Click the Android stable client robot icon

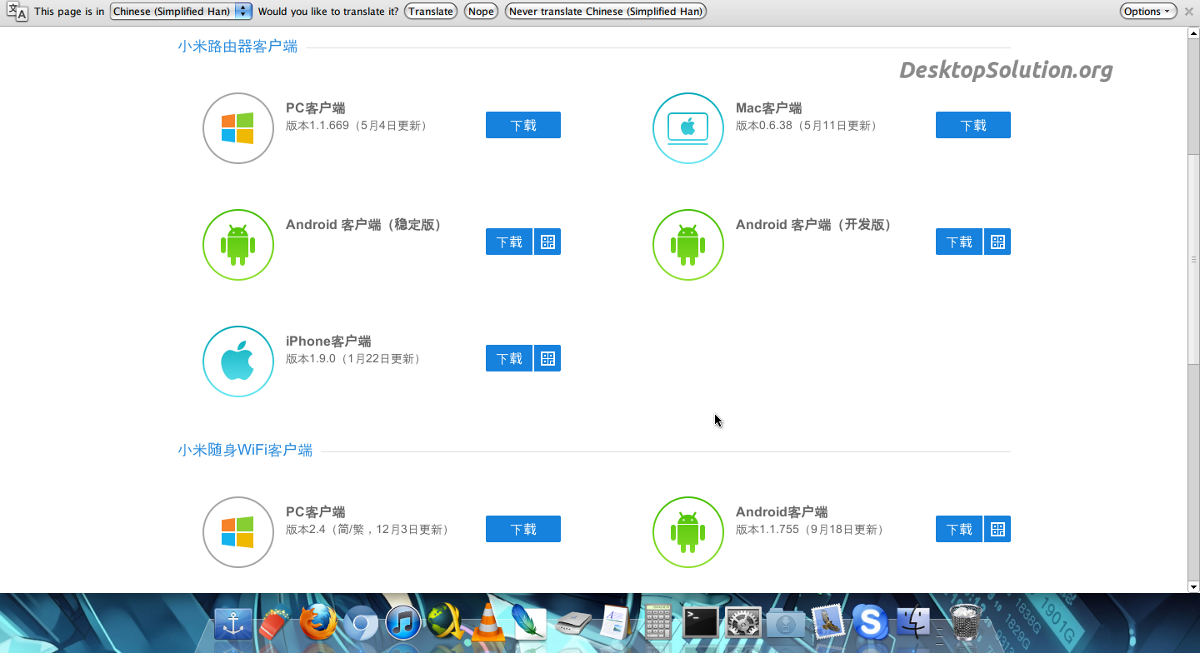point(238,245)
